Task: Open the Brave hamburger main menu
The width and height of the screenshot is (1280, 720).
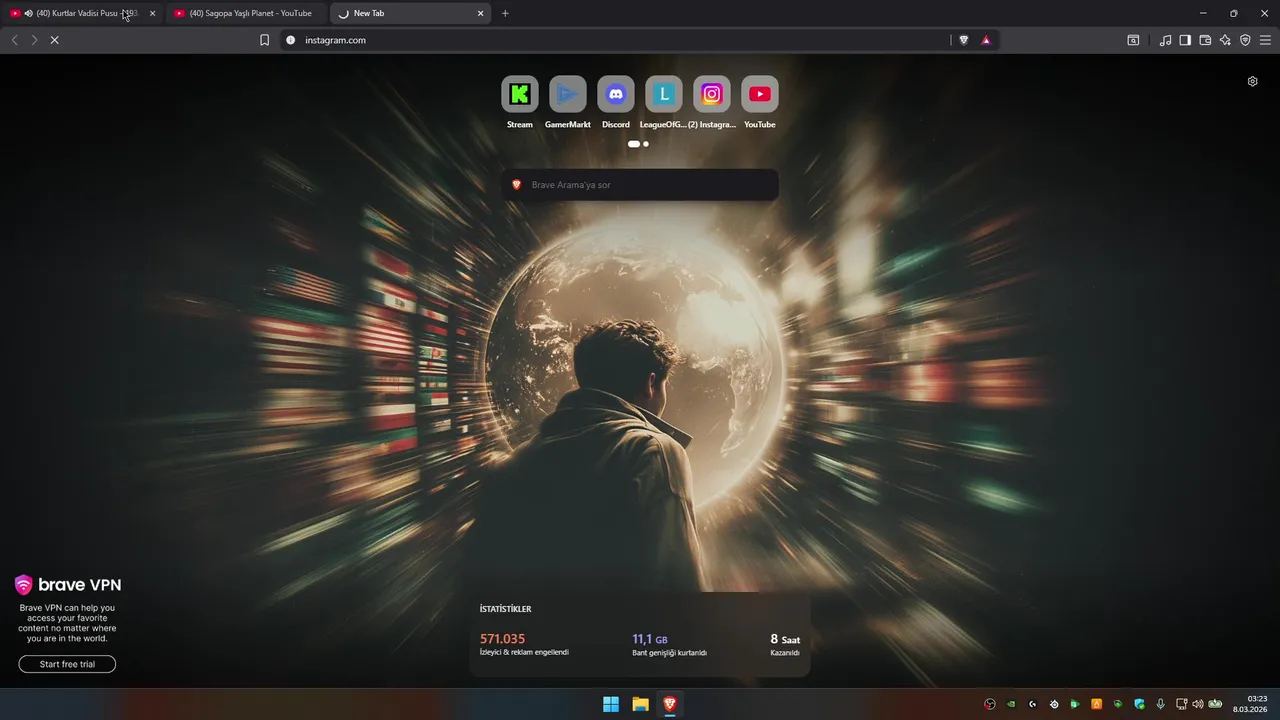Action: click(1265, 40)
